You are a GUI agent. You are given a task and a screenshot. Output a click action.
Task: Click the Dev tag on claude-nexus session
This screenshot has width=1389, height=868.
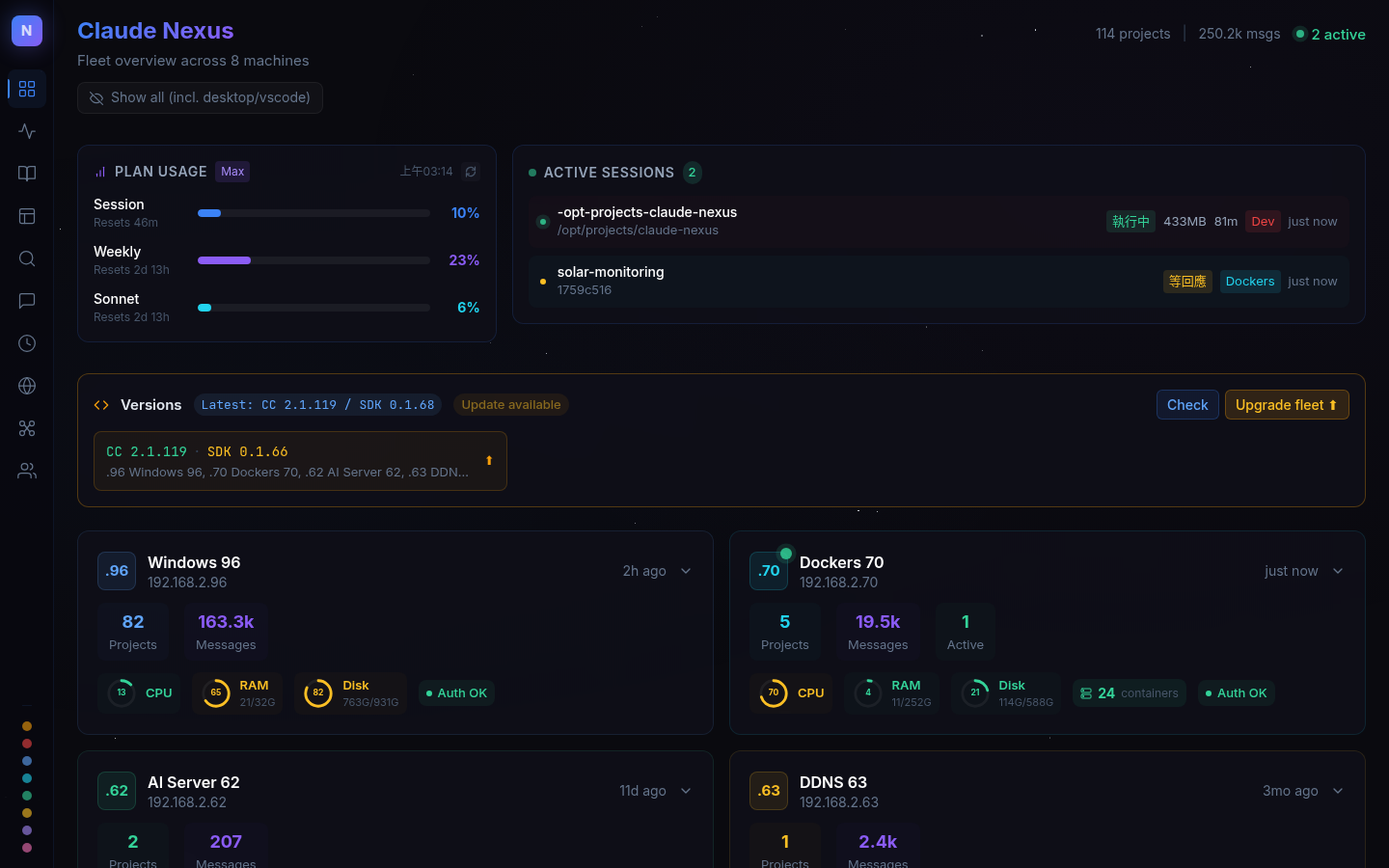point(1263,222)
